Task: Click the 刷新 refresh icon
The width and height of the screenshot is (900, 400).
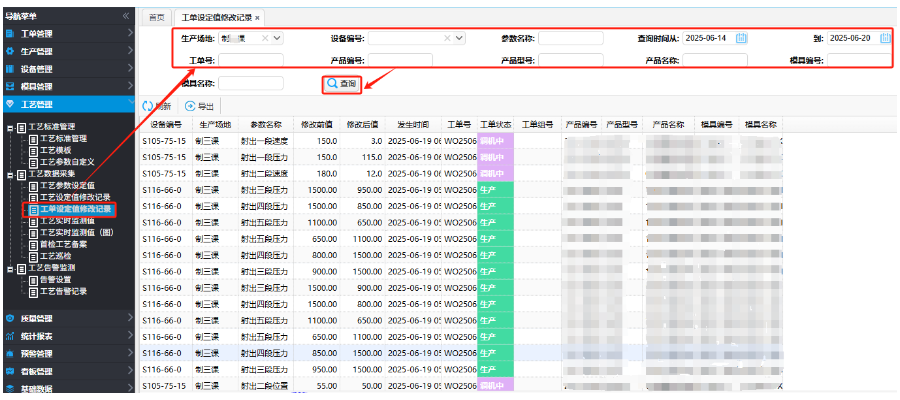Action: 149,106
